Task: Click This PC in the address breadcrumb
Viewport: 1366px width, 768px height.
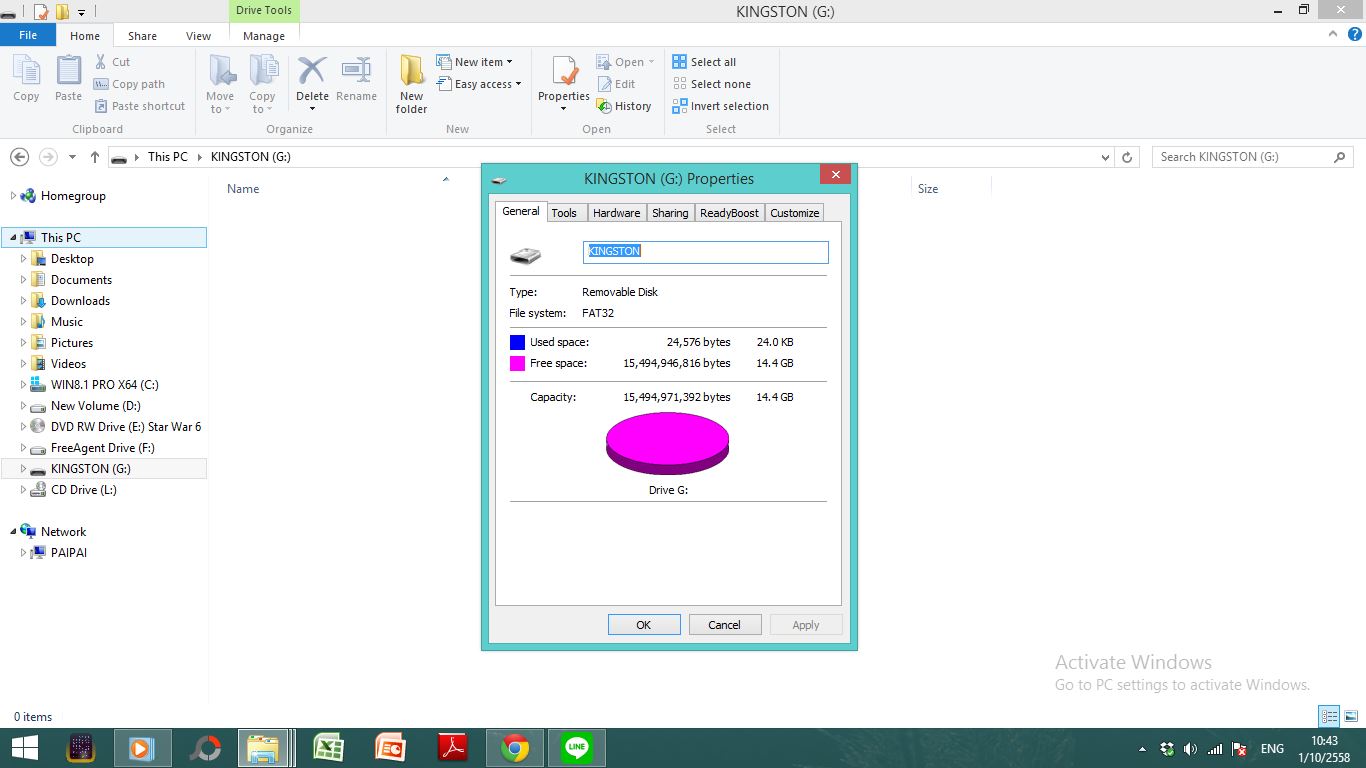Action: [x=167, y=157]
